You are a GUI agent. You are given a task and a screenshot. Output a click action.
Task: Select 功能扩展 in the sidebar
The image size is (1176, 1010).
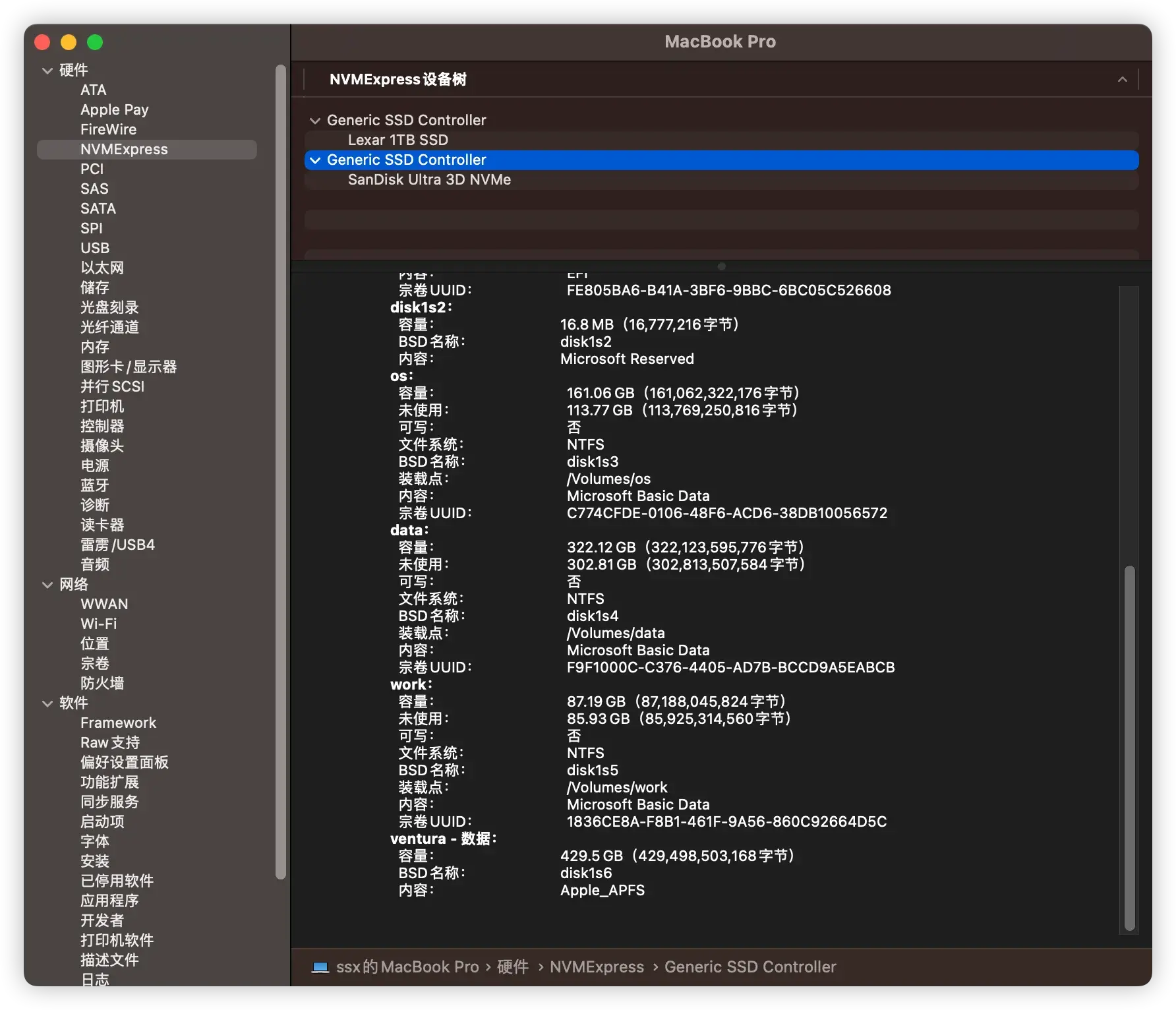point(109,783)
